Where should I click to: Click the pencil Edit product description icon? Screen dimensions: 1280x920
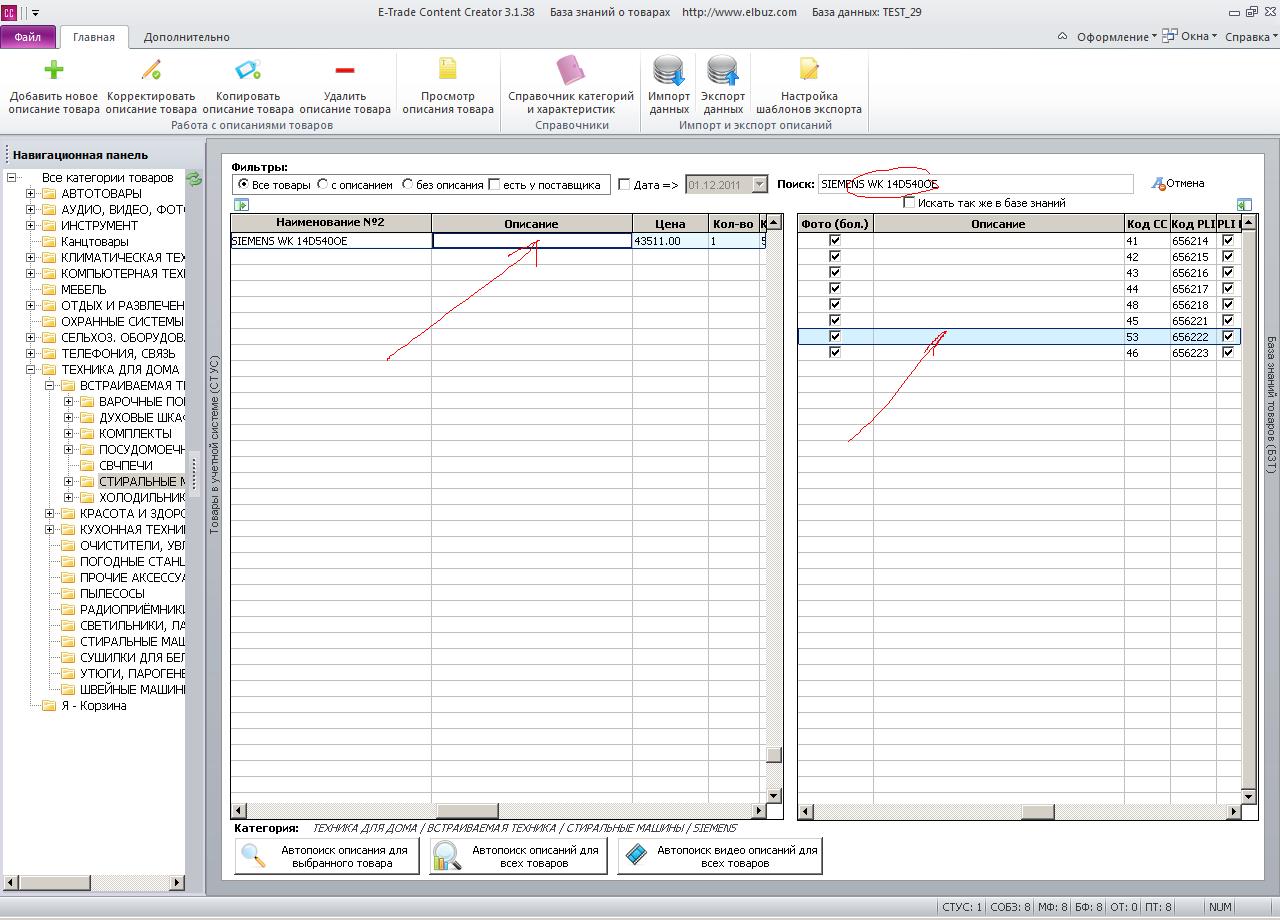(151, 70)
